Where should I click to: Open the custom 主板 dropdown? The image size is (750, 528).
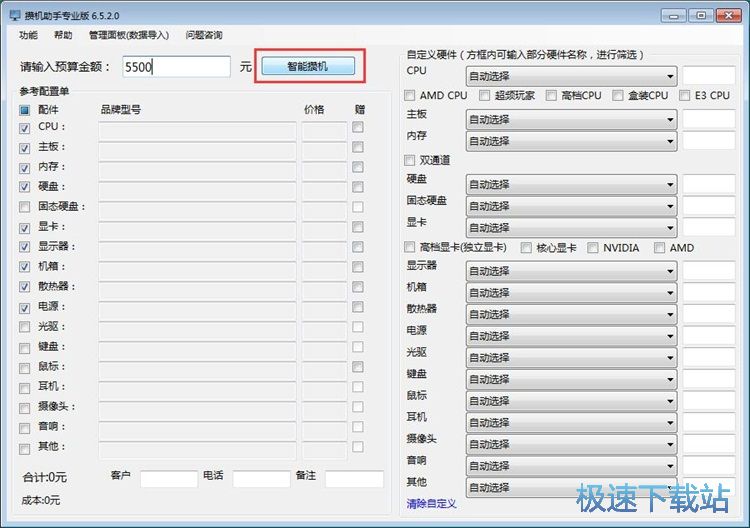tap(572, 120)
